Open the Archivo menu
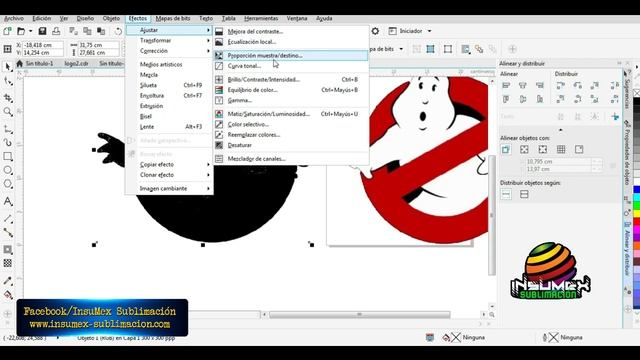The height and width of the screenshot is (360, 640). tap(13, 18)
